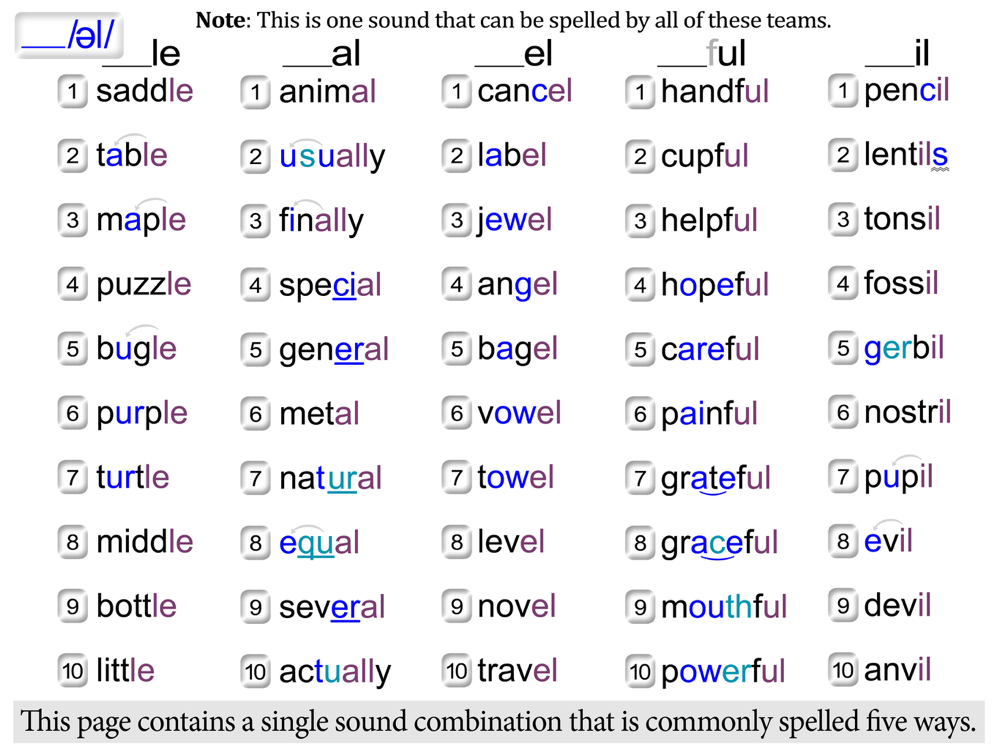Click number 4 button beside hopeful
This screenshot has width=1000, height=750.
click(x=640, y=285)
